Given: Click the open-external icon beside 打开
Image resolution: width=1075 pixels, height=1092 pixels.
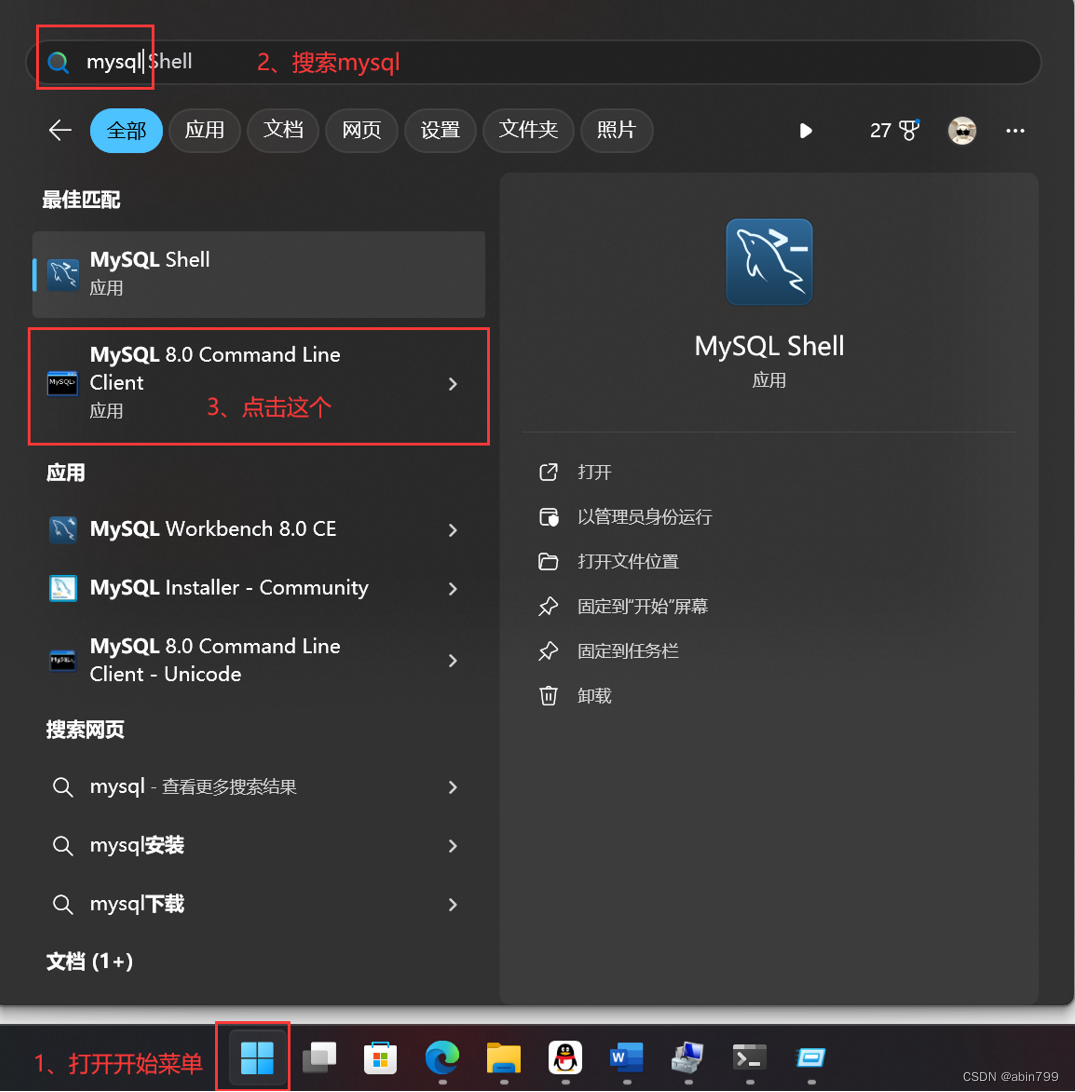Looking at the screenshot, I should click(549, 472).
